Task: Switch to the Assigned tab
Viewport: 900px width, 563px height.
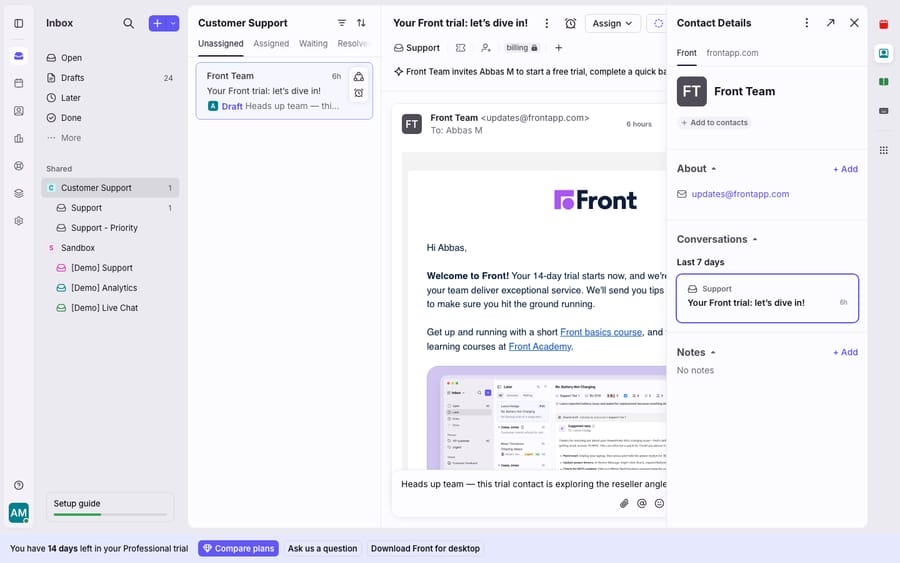Action: coord(271,44)
